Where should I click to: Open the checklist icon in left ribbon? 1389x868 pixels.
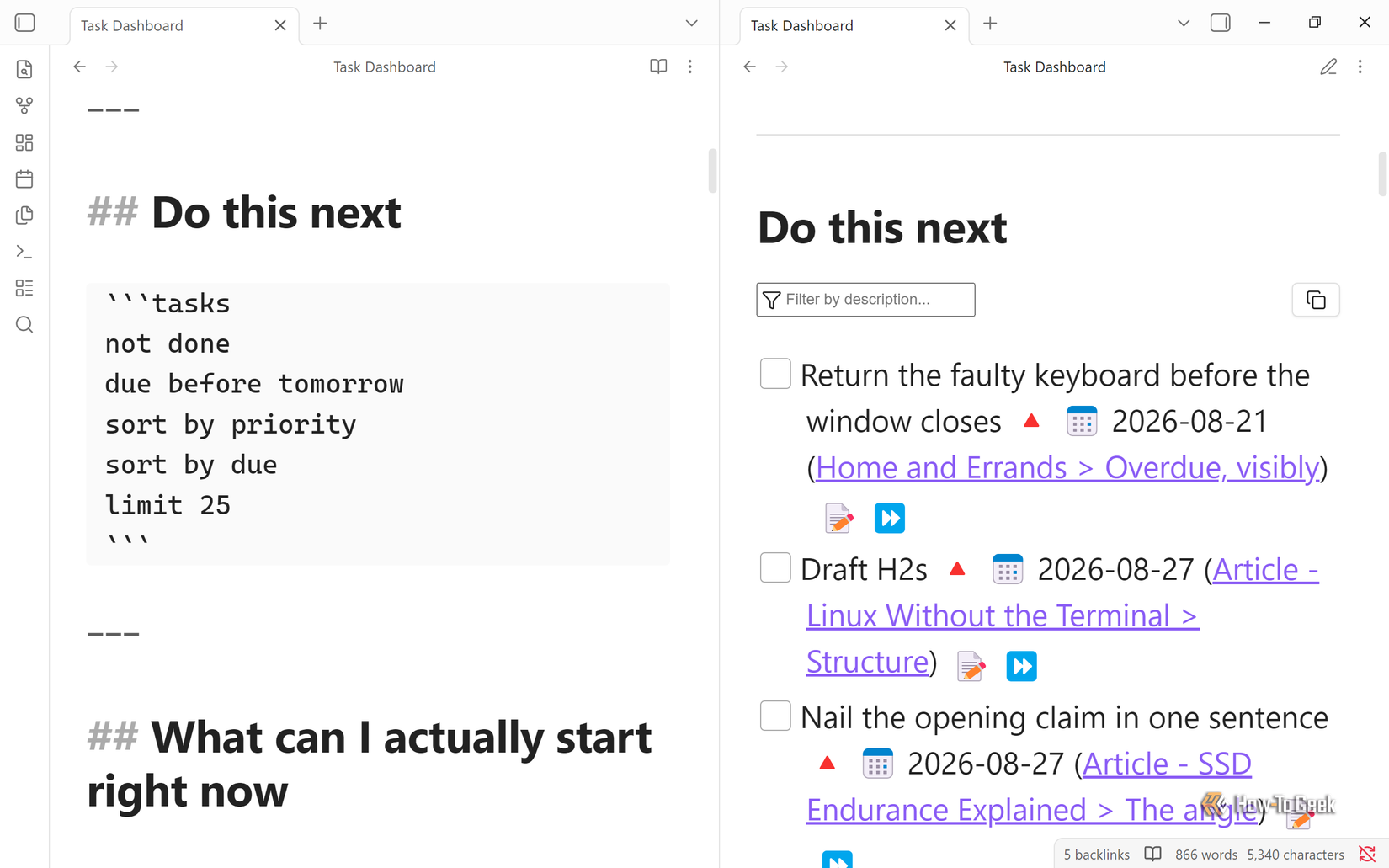(x=24, y=288)
